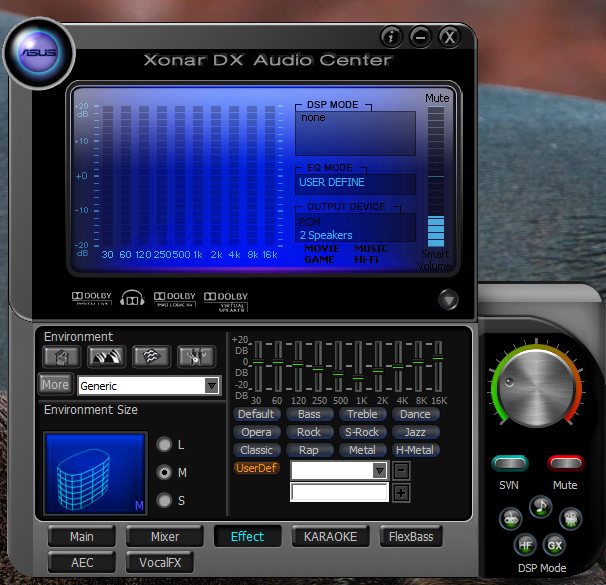The image size is (606, 585).
Task: Click the ASUS logo orb
Action: point(39,53)
